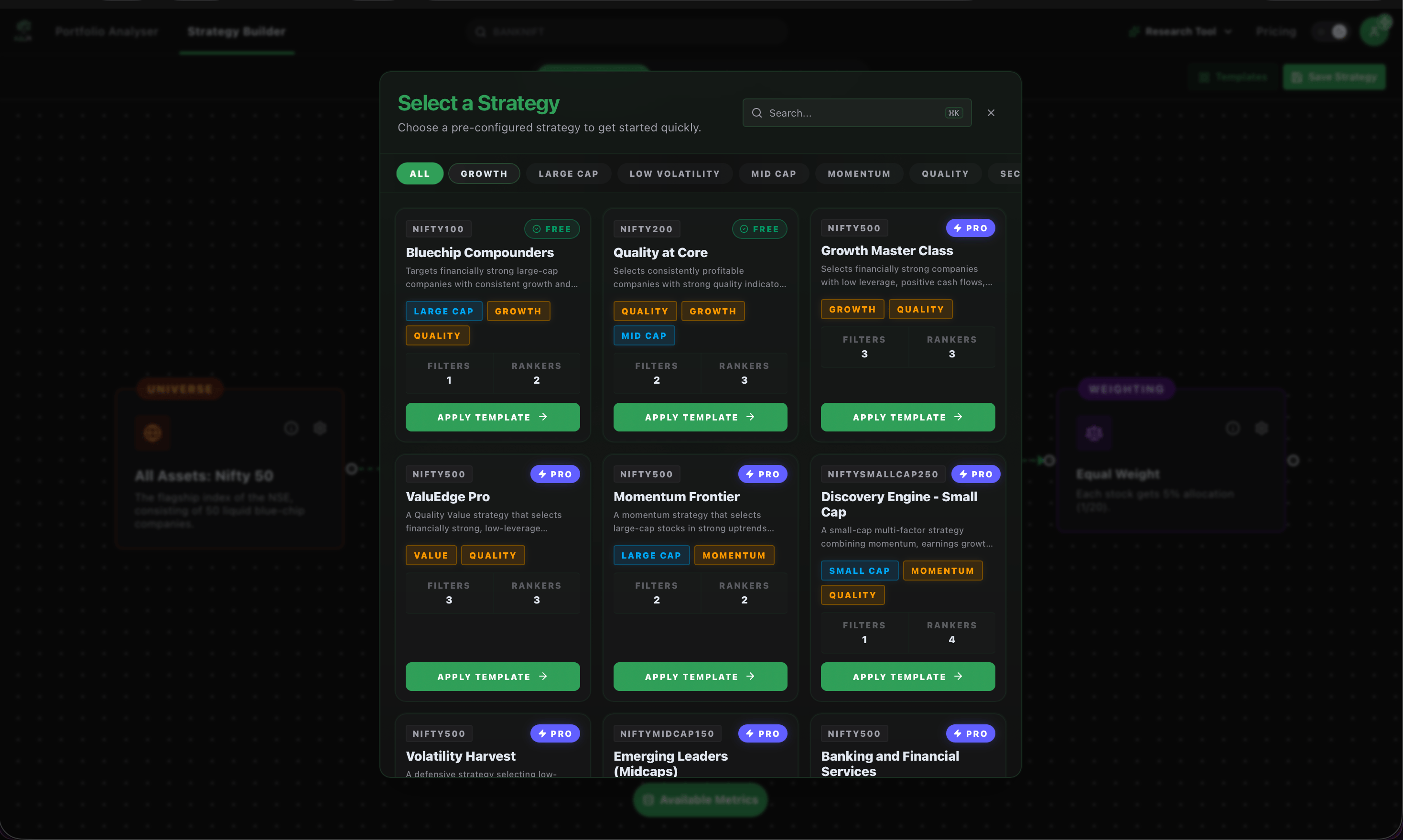This screenshot has width=1403, height=840.
Task: Click the NIFTYSMALLCAP250 index label
Action: [883, 474]
